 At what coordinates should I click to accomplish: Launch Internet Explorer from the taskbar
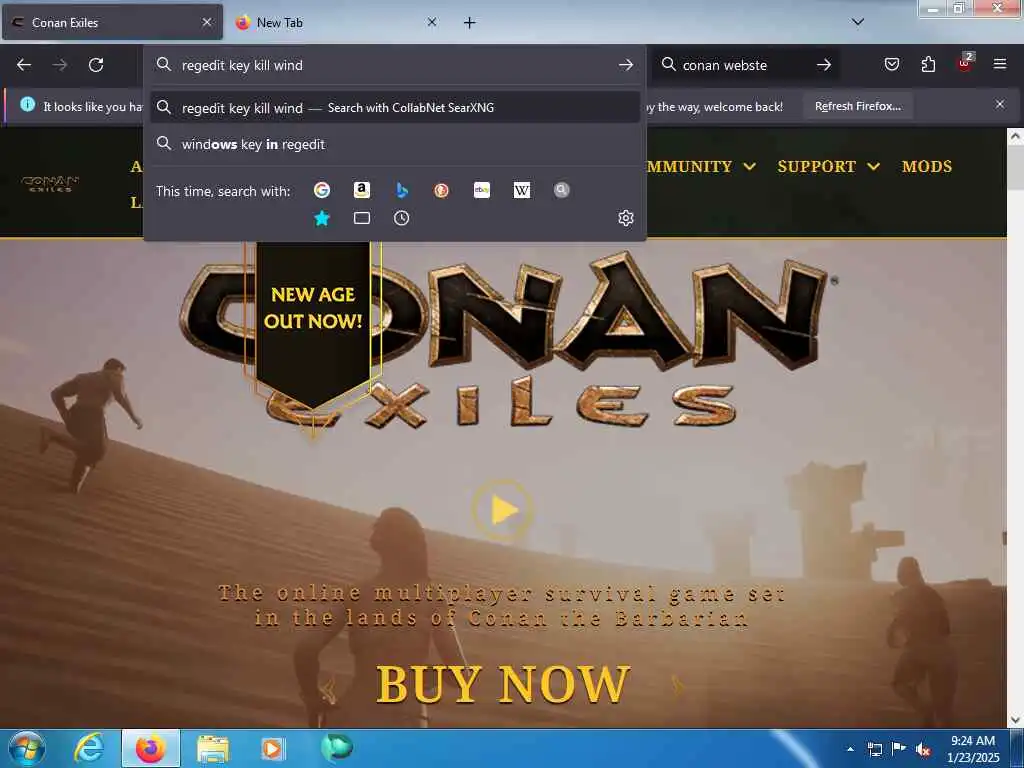(88, 748)
